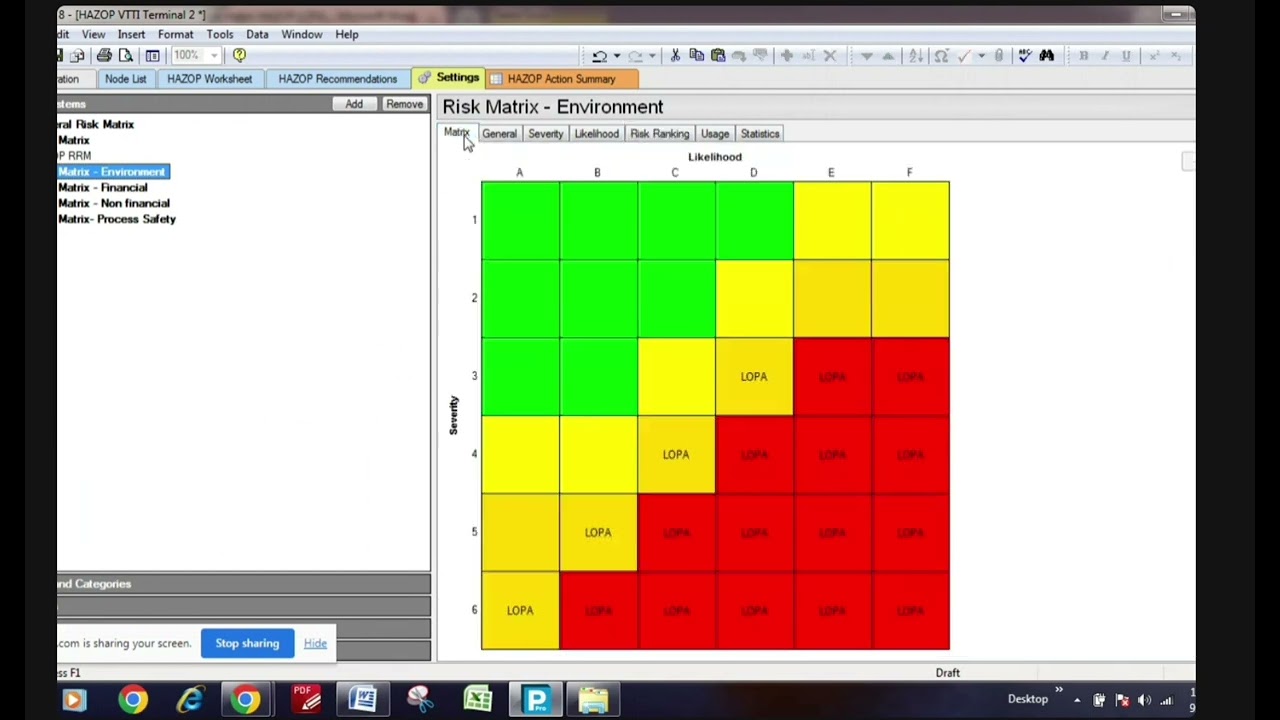The height and width of the screenshot is (720, 1280).
Task: Click the Spell Check ABC icon
Action: tap(1025, 56)
